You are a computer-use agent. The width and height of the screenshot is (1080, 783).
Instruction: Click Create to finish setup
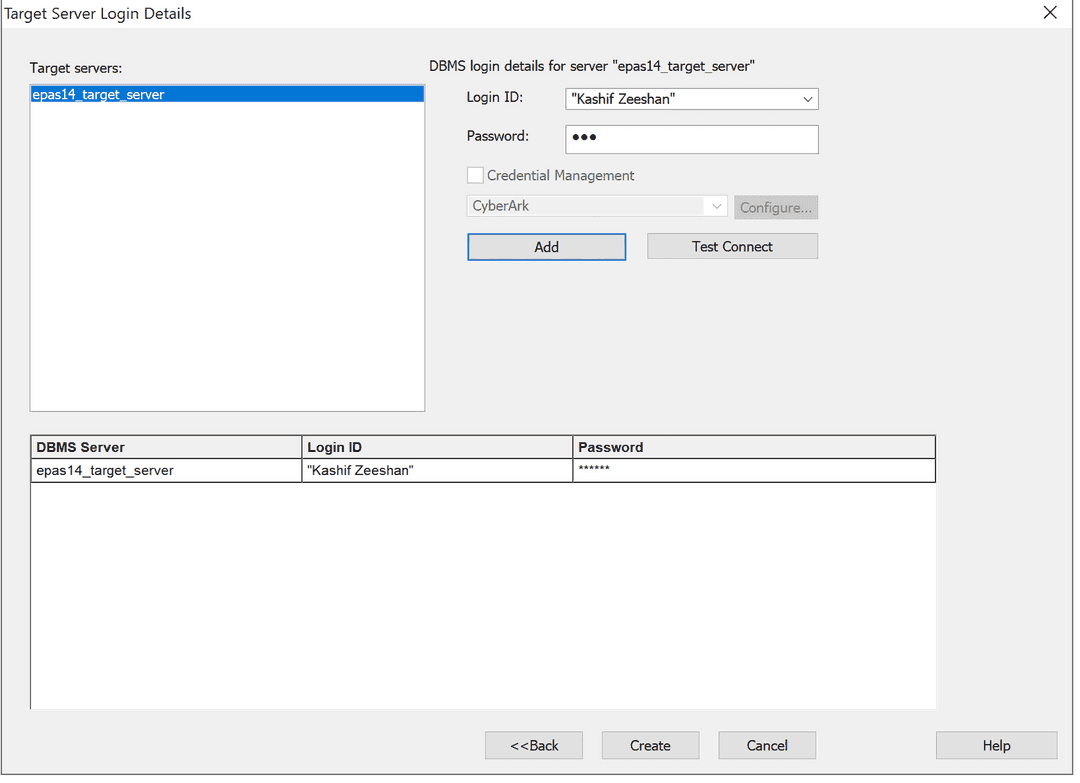point(650,745)
